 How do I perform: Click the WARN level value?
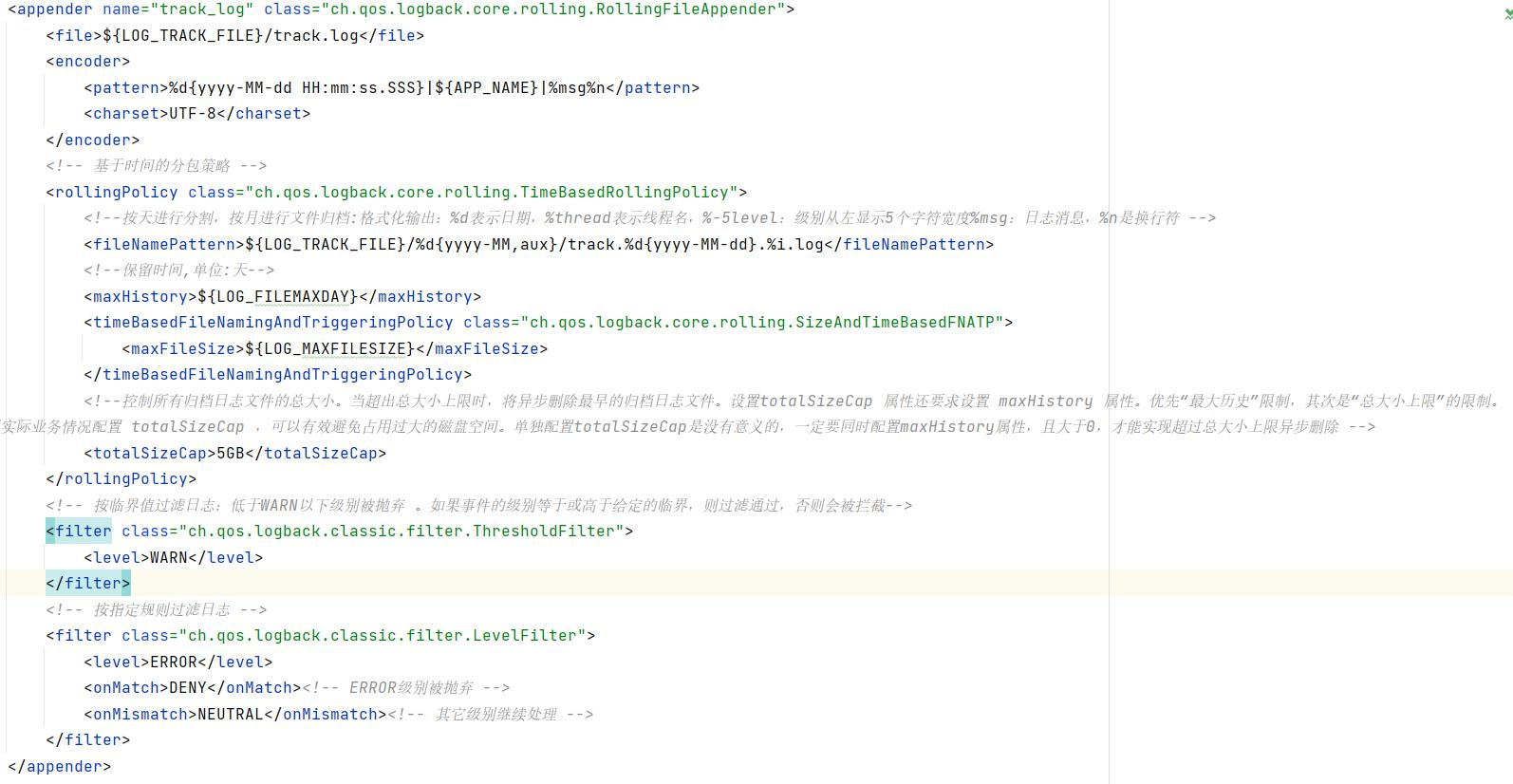[x=169, y=557]
